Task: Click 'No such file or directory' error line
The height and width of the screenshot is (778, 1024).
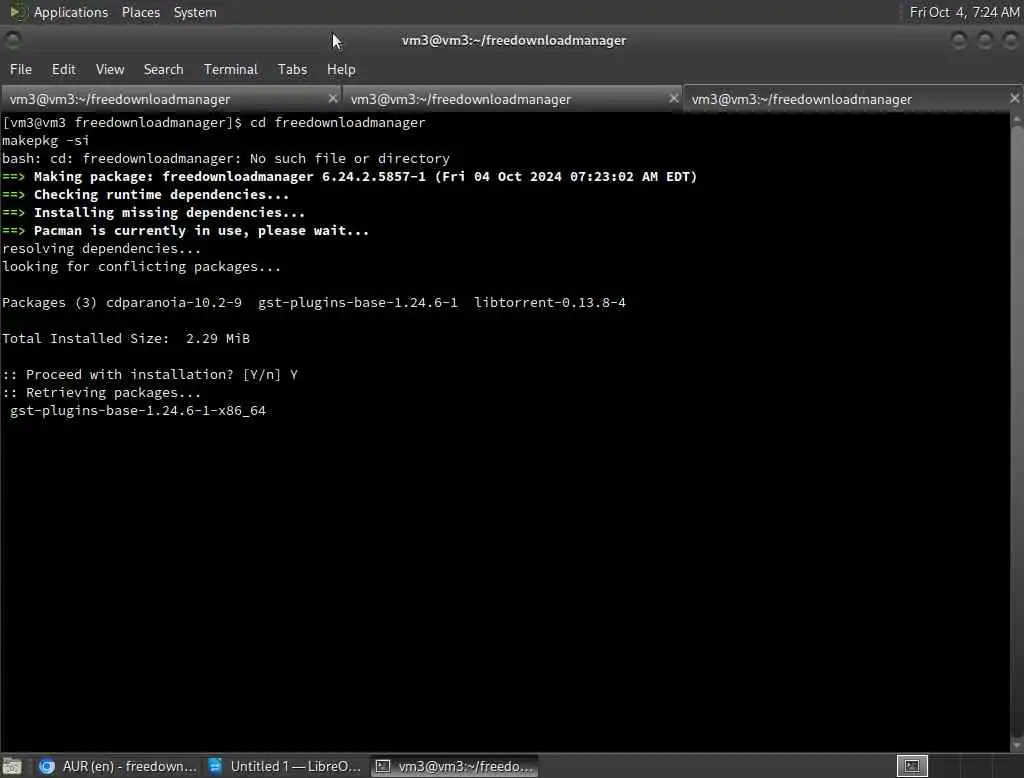Action: 226,158
